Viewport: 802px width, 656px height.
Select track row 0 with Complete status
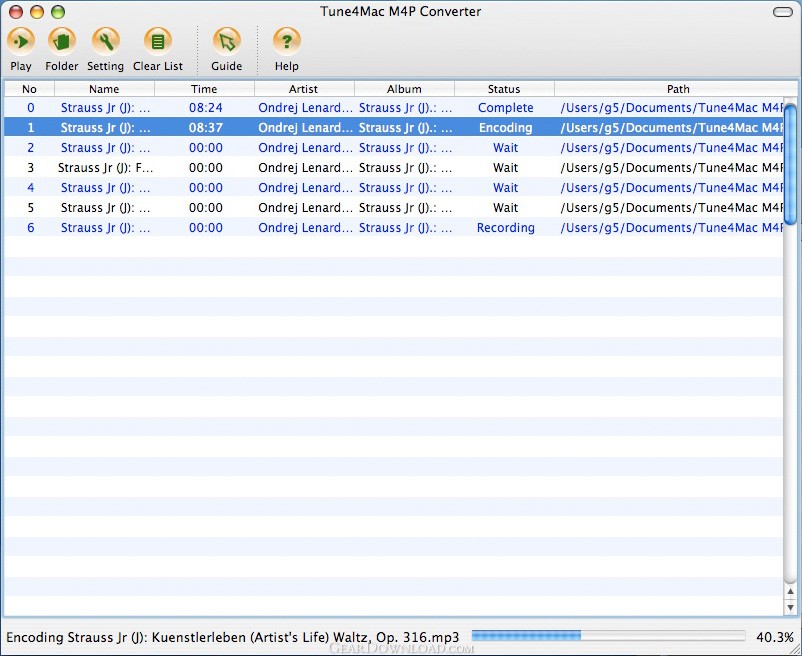click(300, 108)
